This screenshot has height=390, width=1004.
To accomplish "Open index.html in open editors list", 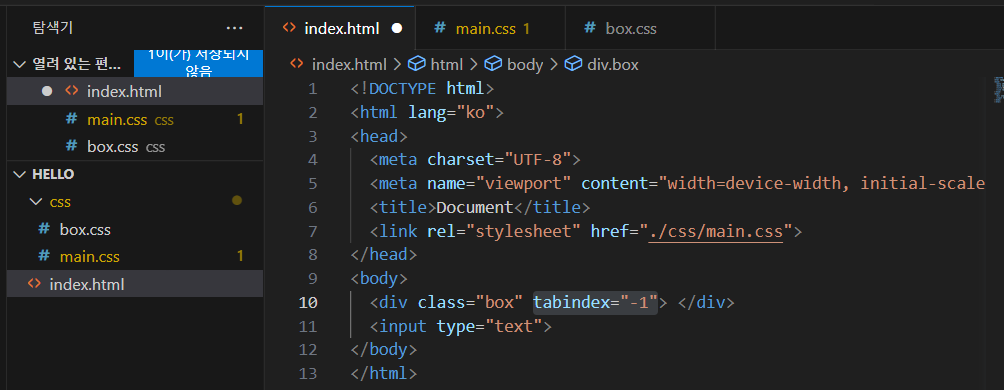I will [x=134, y=92].
